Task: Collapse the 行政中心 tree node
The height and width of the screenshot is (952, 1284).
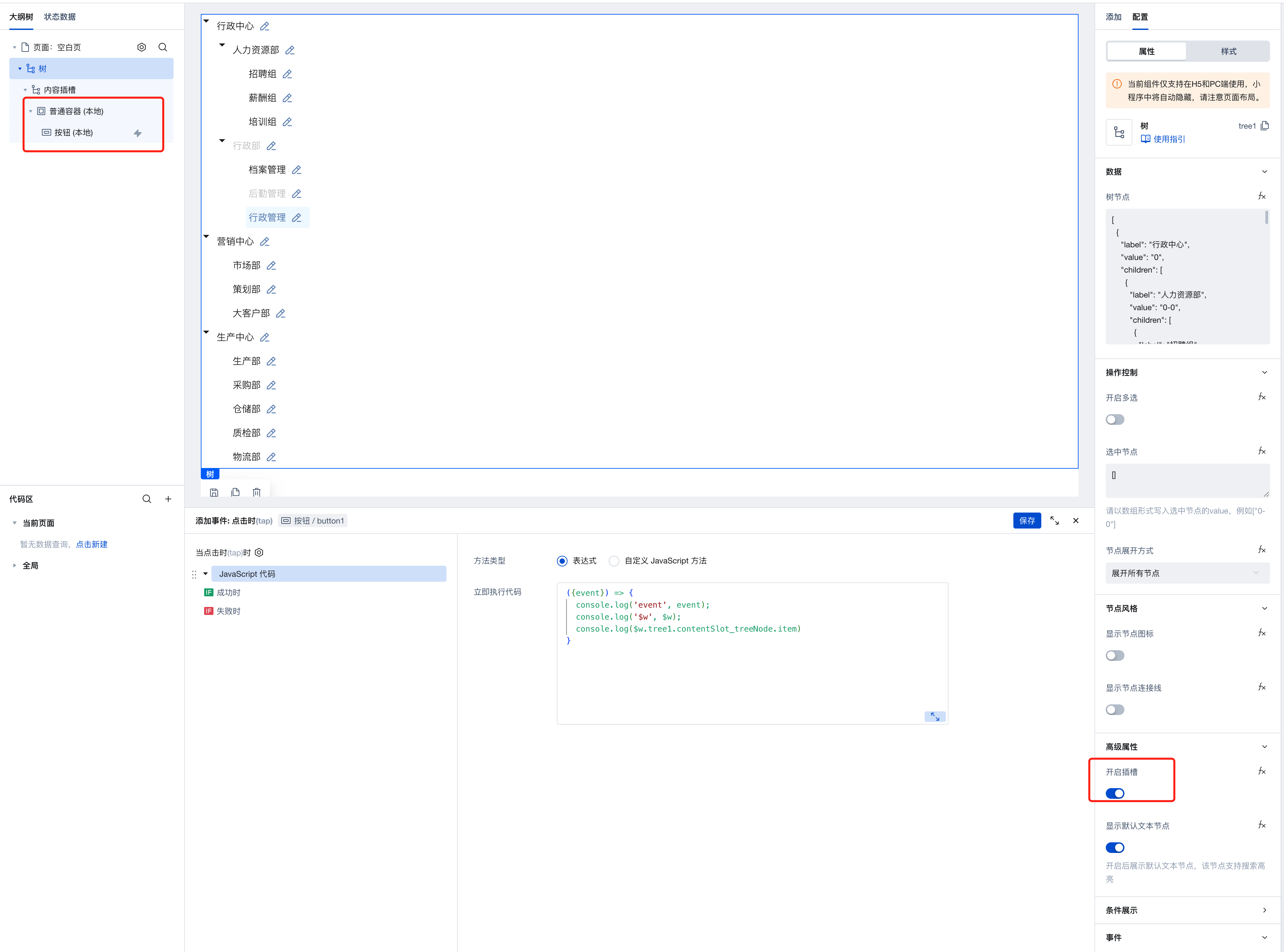Action: coord(206,21)
